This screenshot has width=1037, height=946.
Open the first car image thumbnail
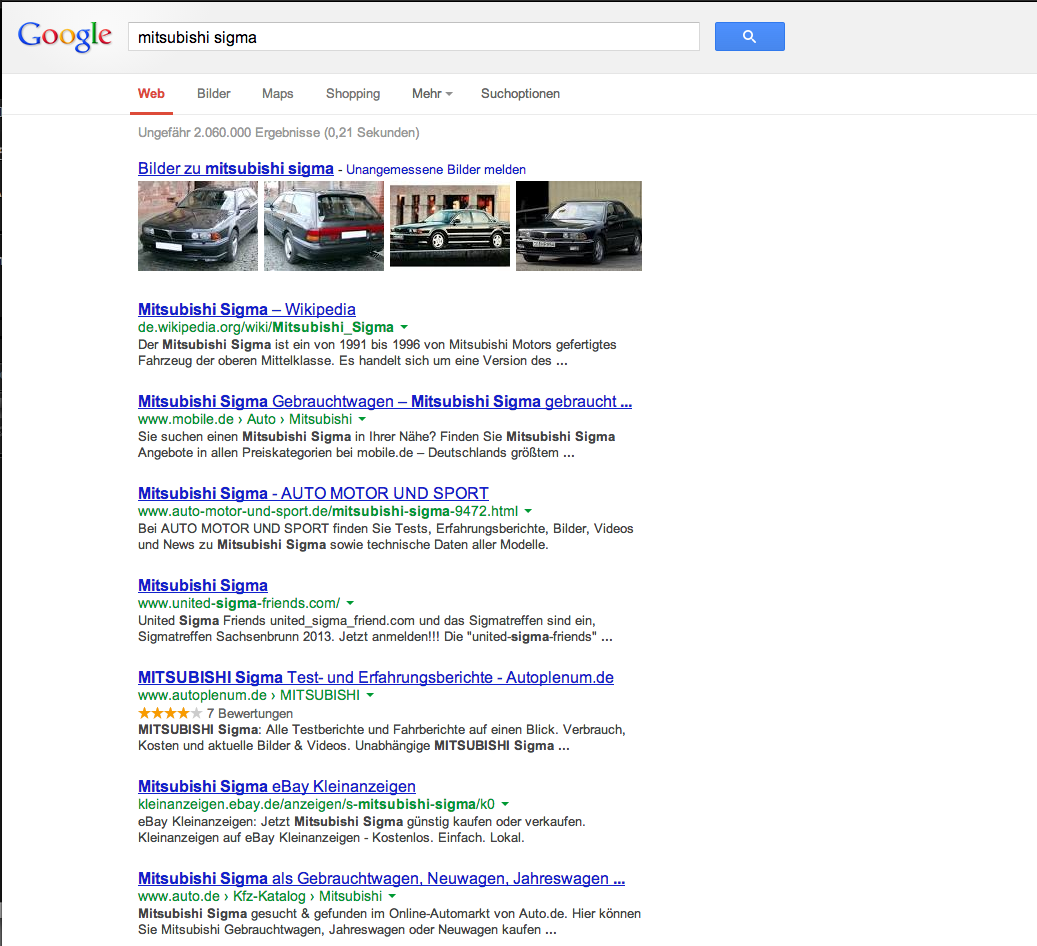[198, 226]
